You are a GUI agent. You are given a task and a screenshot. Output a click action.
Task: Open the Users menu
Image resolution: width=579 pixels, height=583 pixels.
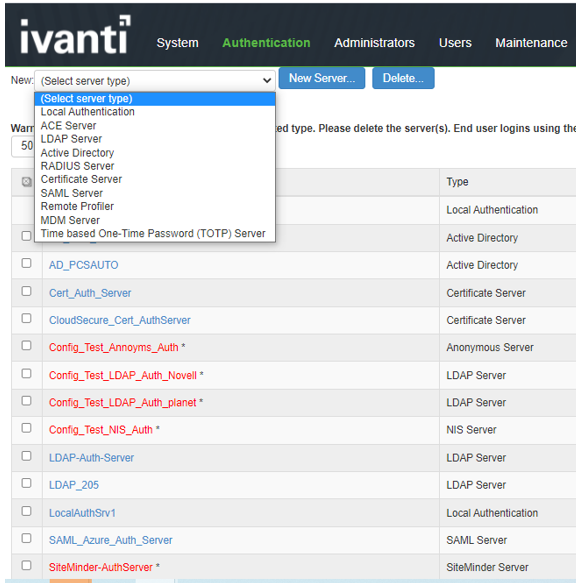click(455, 43)
